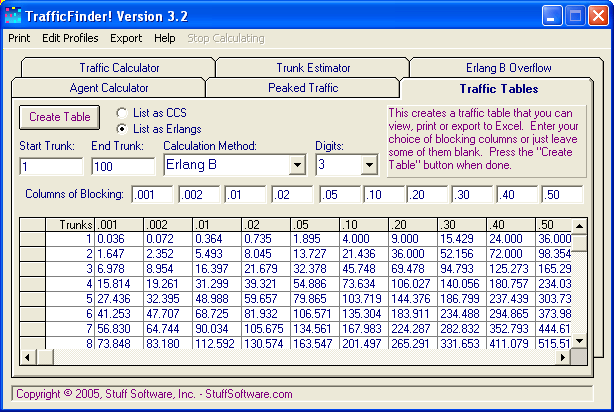The image size is (614, 412).
Task: Click the table cell 282.832
Action: click(x=462, y=329)
